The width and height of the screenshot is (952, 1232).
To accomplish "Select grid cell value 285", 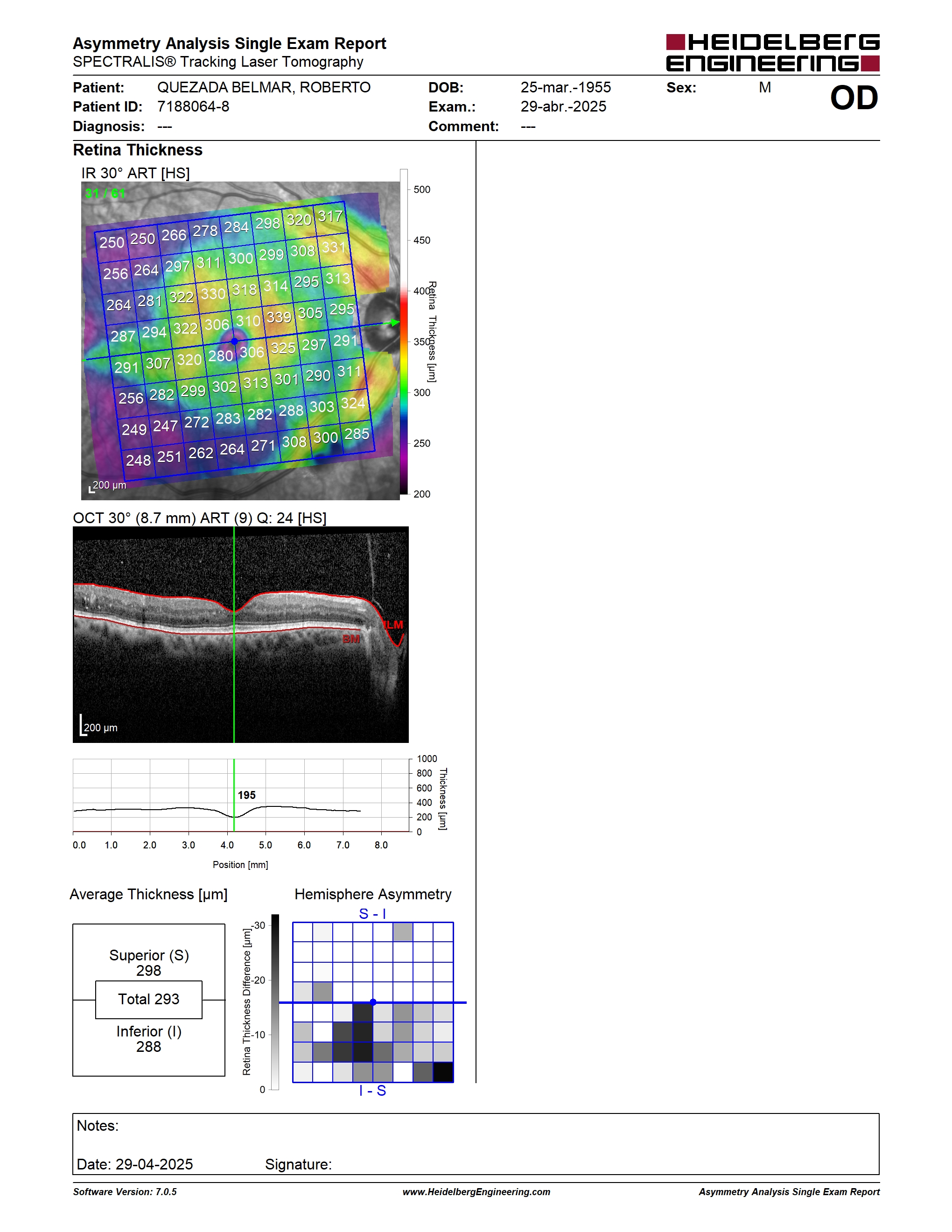I will click(x=357, y=434).
